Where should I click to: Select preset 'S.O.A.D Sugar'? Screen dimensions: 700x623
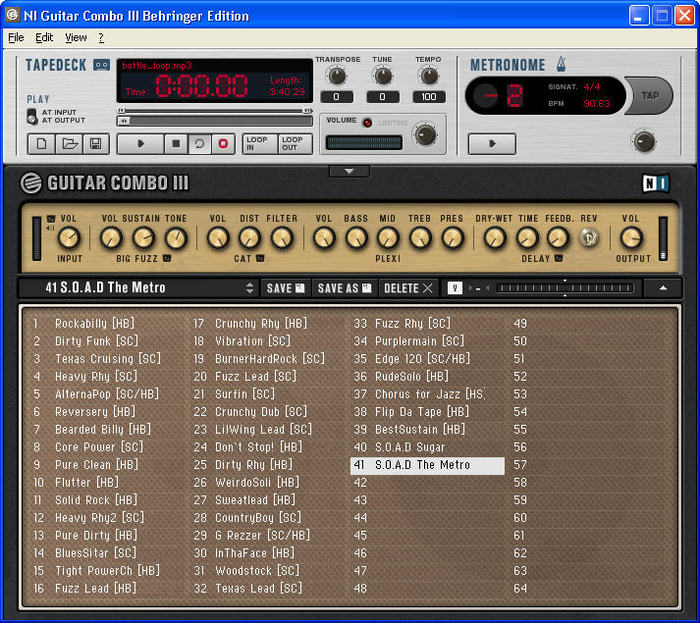[x=410, y=447]
